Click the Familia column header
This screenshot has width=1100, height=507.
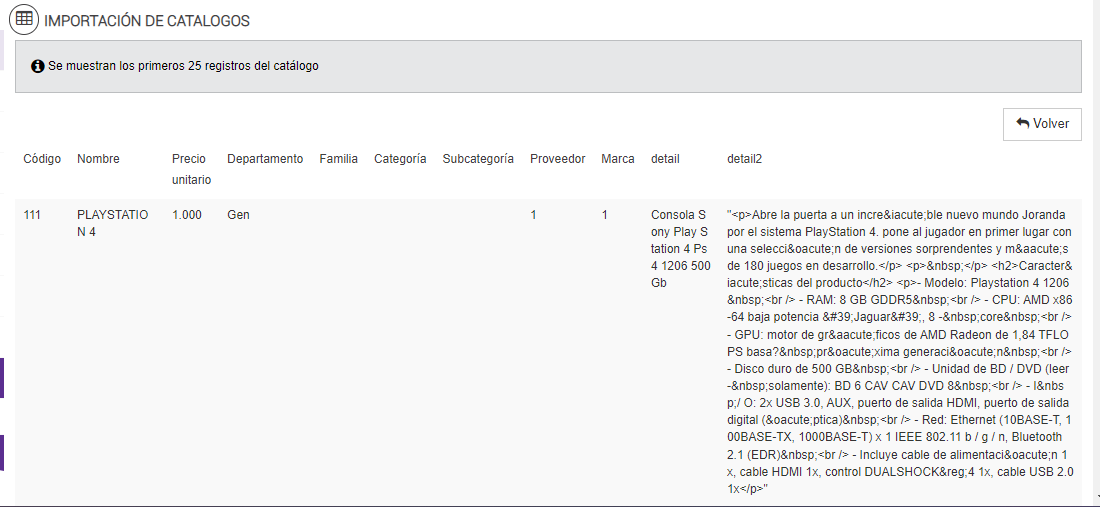(339, 159)
